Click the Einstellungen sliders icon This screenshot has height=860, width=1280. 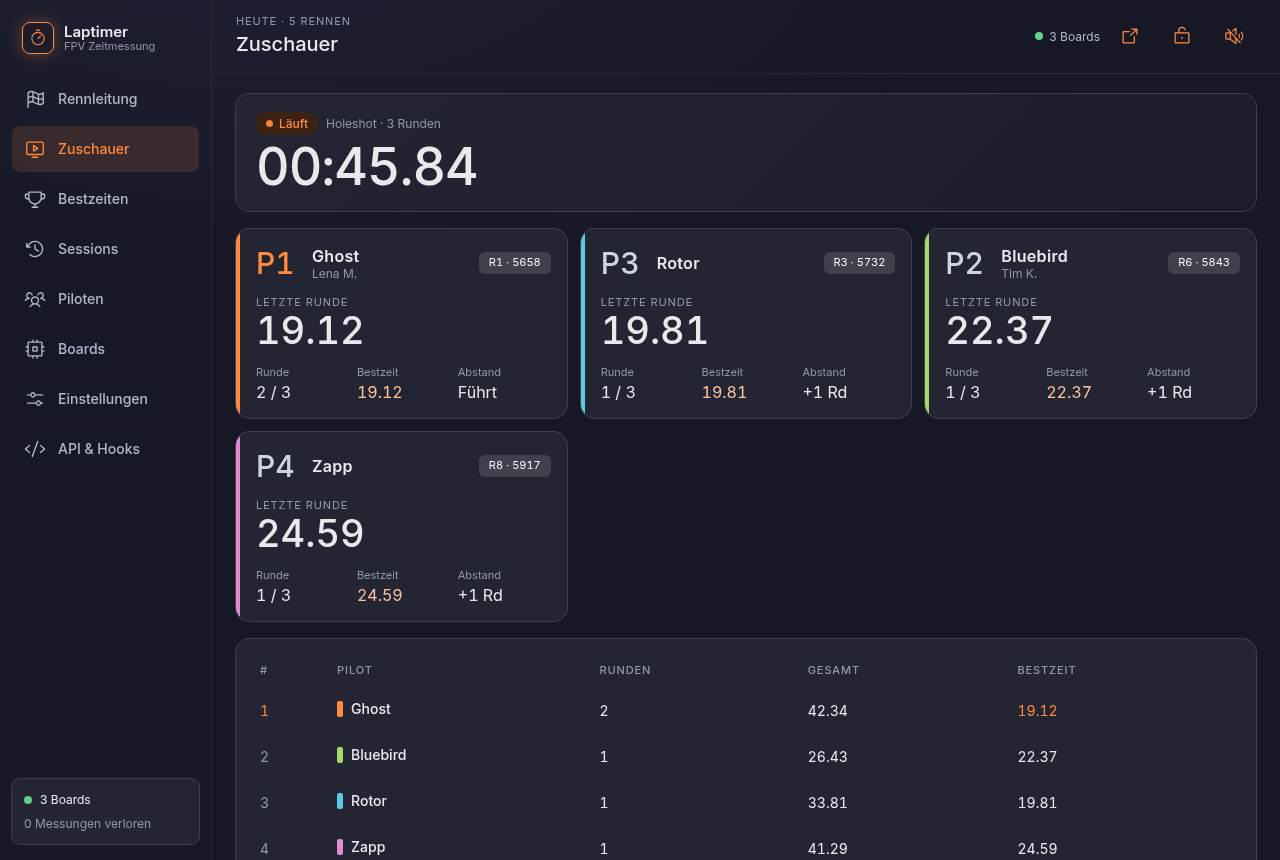pyautogui.click(x=35, y=399)
